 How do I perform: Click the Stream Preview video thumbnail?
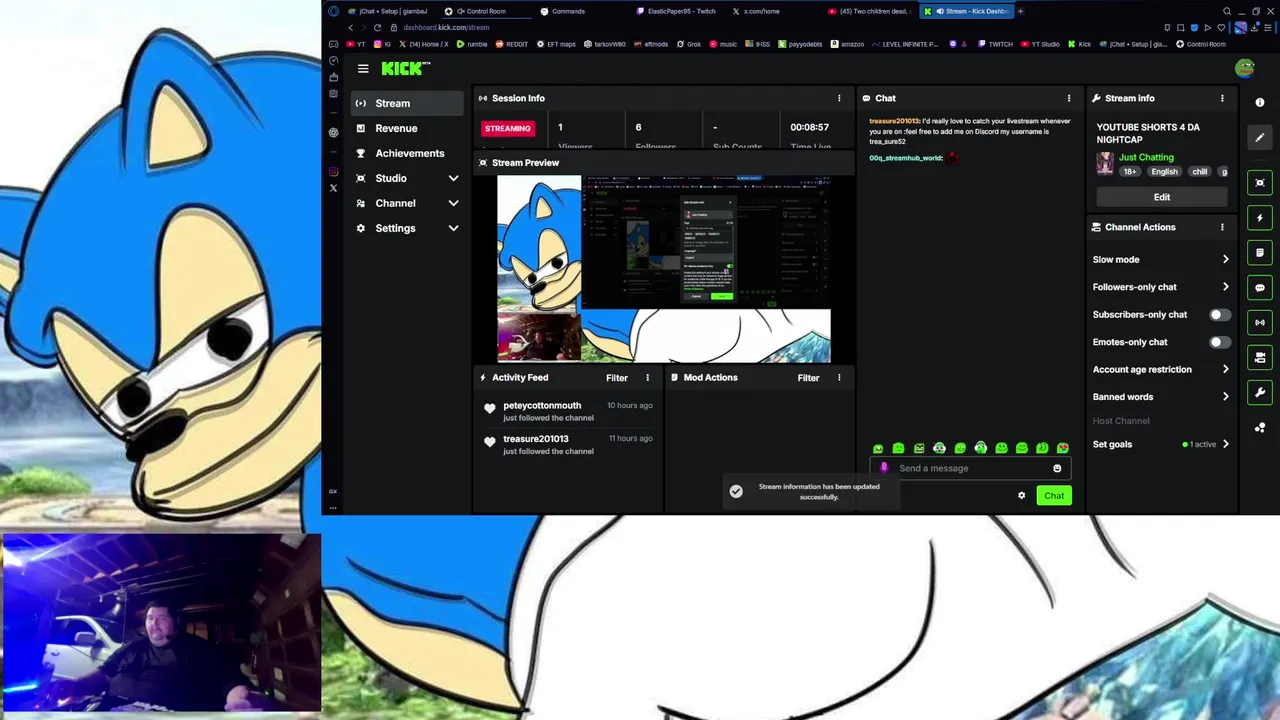coord(664,269)
